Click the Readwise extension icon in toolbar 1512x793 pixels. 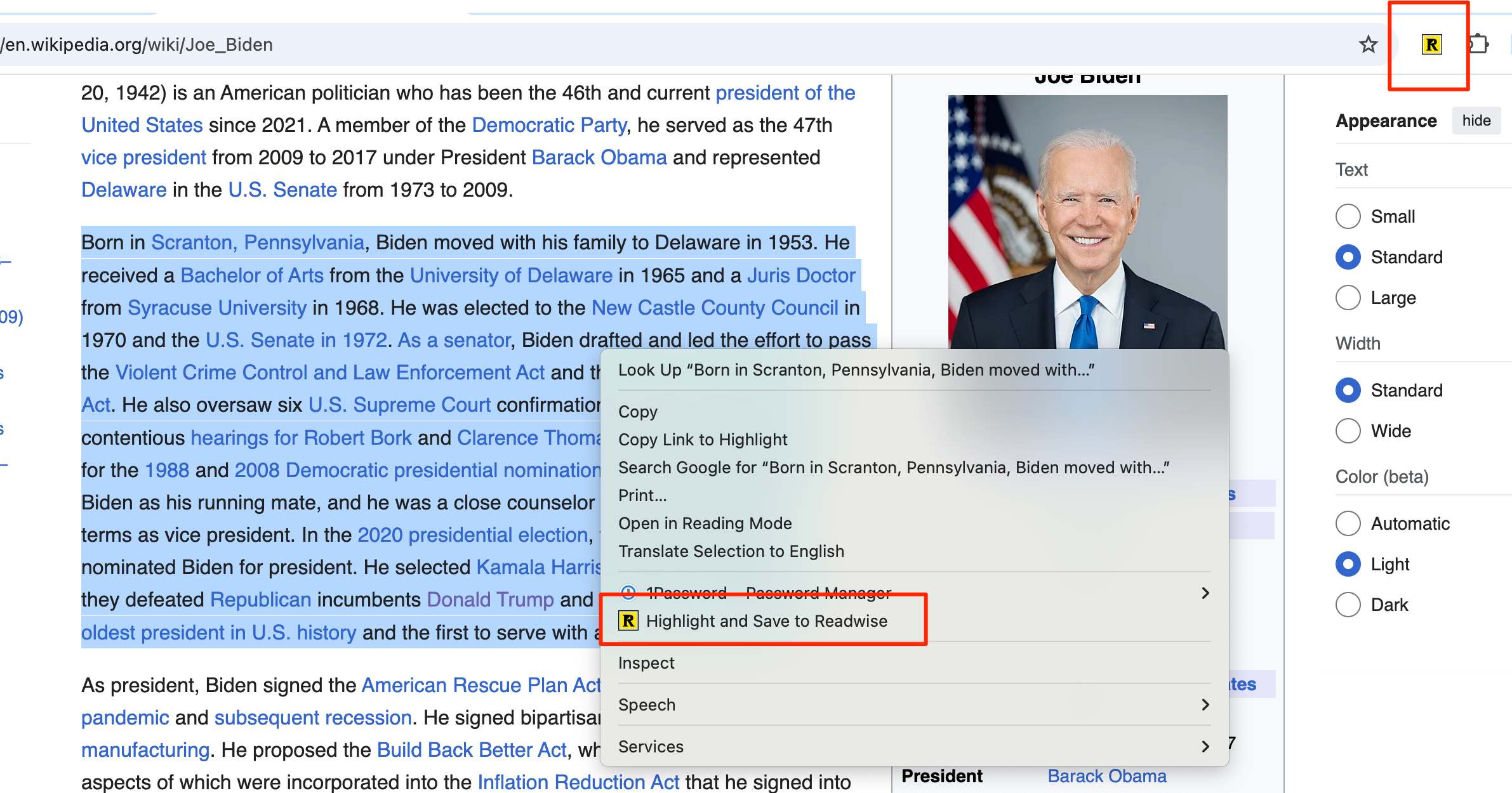(x=1431, y=45)
